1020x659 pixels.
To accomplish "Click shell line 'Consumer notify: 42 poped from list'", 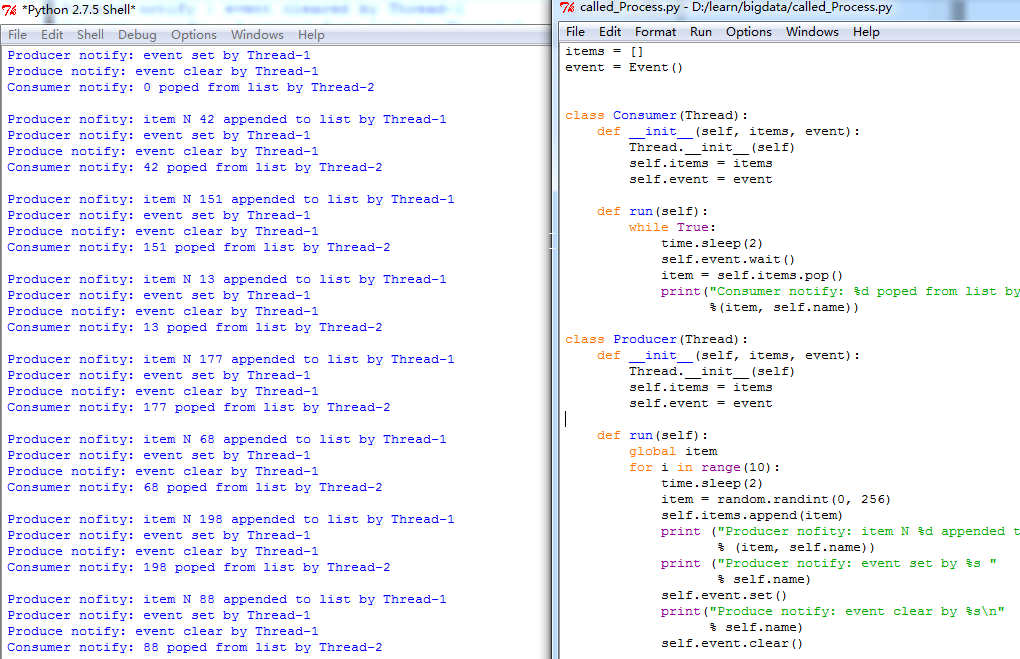I will pyautogui.click(x=195, y=167).
